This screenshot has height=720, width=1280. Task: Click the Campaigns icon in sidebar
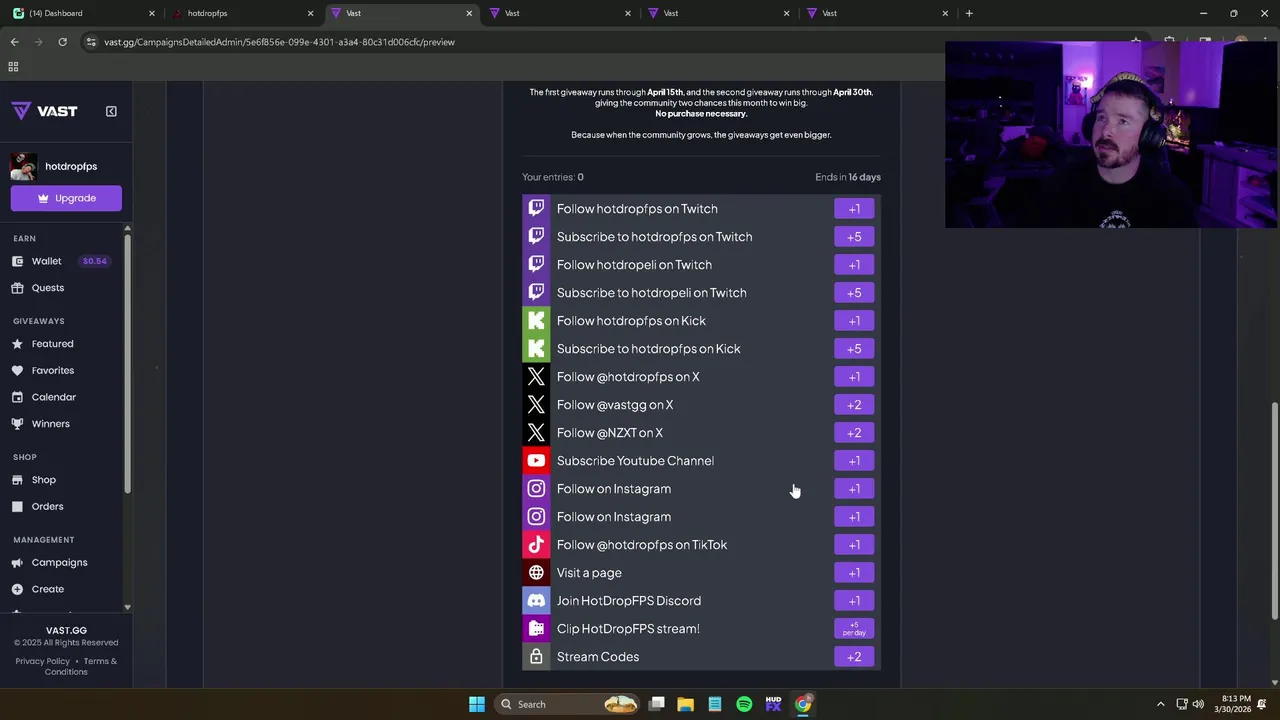click(x=17, y=563)
